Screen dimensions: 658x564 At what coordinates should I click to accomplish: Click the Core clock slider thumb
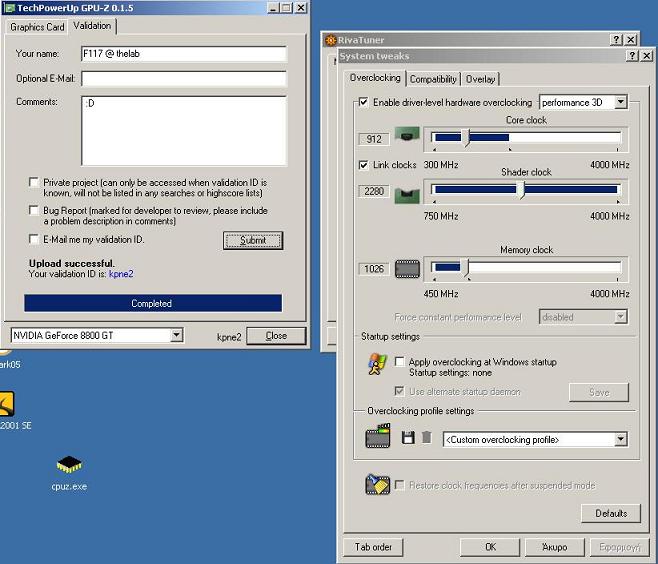pos(465,138)
